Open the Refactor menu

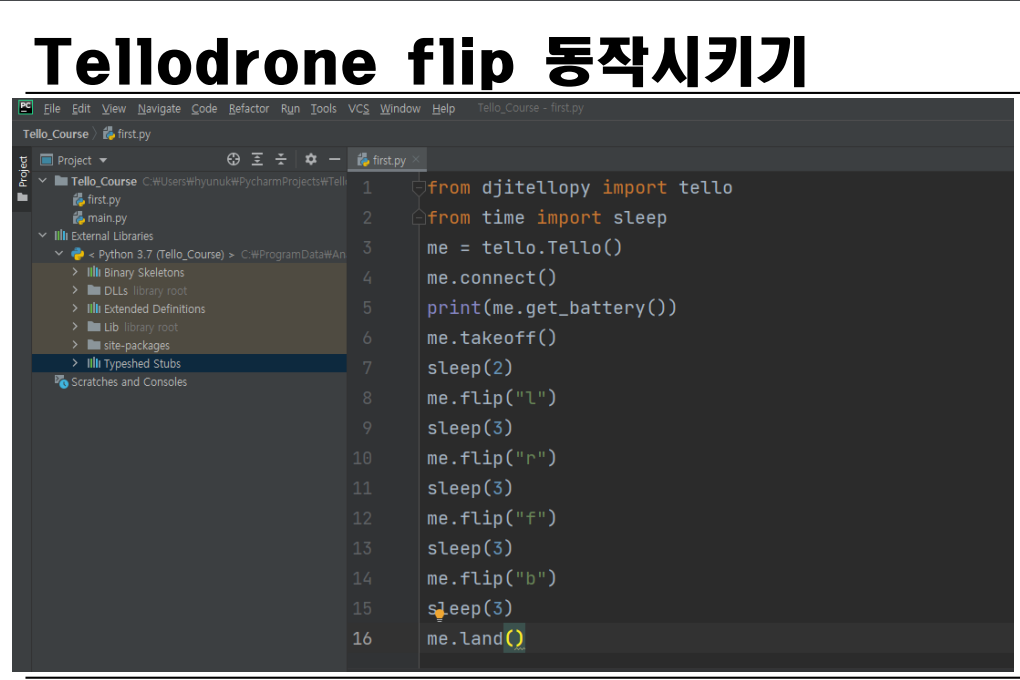tap(248, 109)
